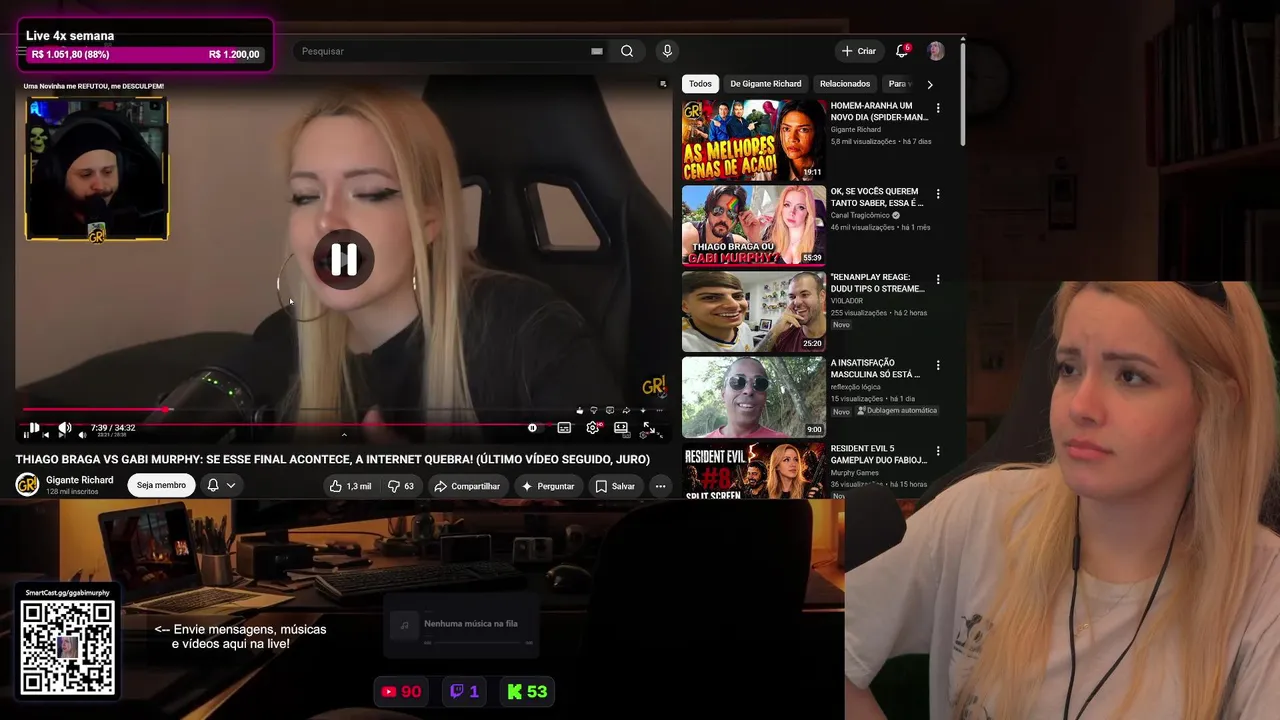This screenshot has width=1280, height=720.
Task: Open options menu for A Insatisfação Masculina video
Action: (938, 365)
